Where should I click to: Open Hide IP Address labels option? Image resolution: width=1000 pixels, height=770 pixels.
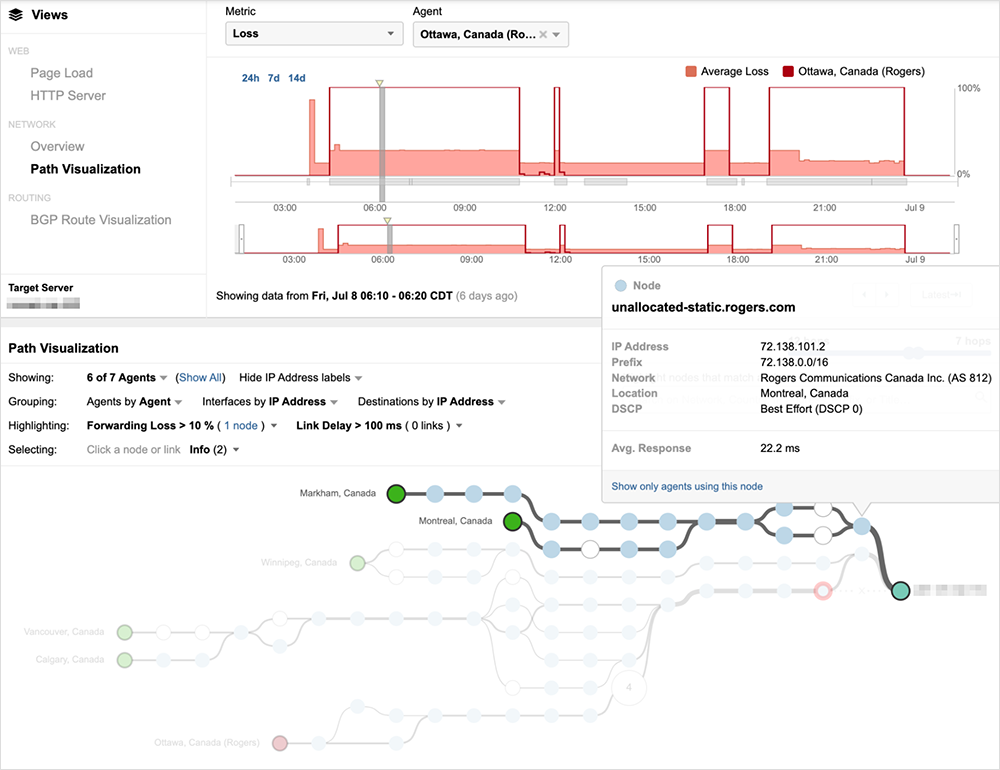coord(300,378)
